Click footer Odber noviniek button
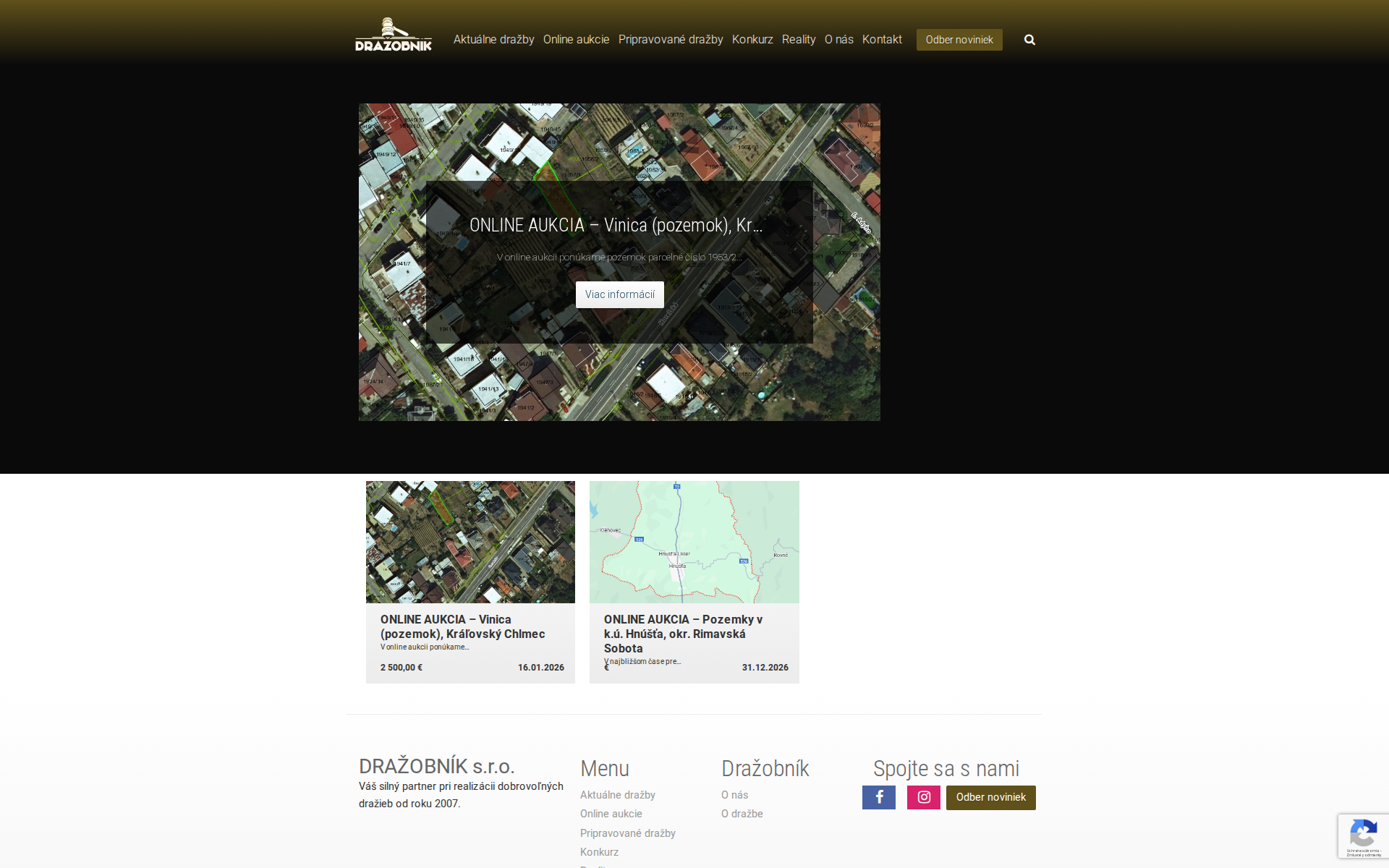The image size is (1389, 868). (x=990, y=797)
